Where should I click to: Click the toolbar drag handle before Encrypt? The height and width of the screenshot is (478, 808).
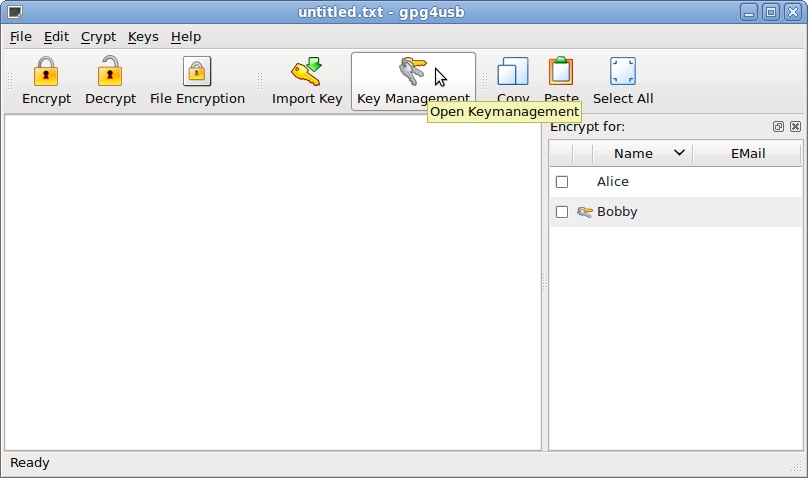[x=10, y=81]
